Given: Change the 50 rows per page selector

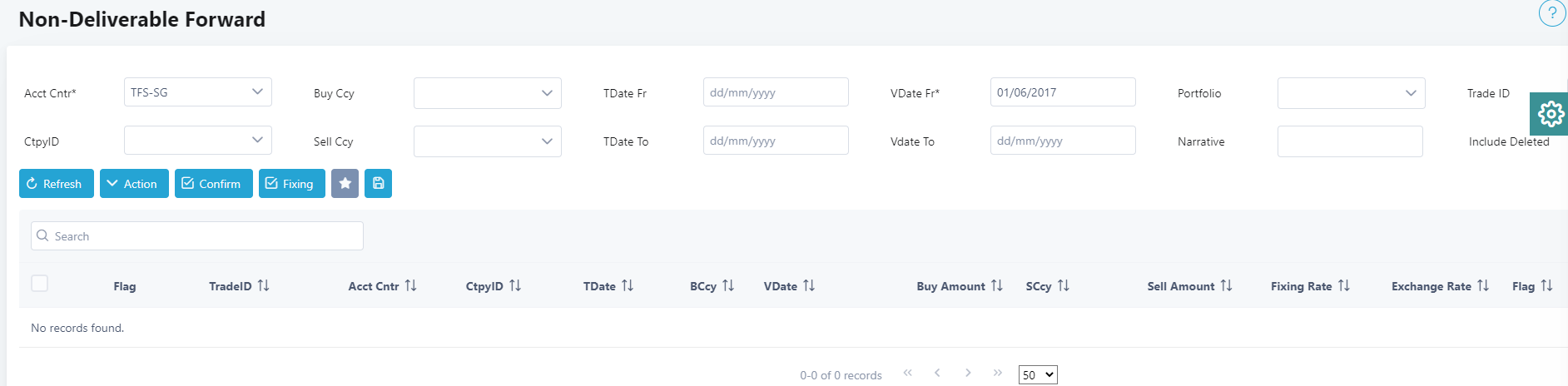Looking at the screenshot, I should (x=1038, y=375).
